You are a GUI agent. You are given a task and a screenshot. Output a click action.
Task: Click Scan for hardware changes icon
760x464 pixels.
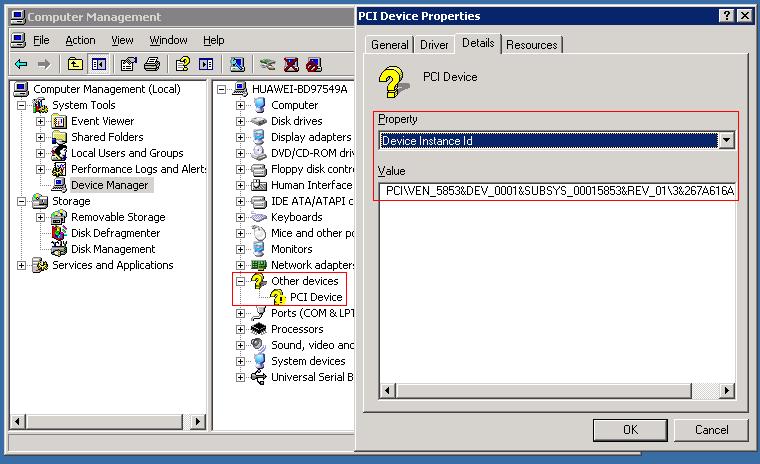[237, 64]
